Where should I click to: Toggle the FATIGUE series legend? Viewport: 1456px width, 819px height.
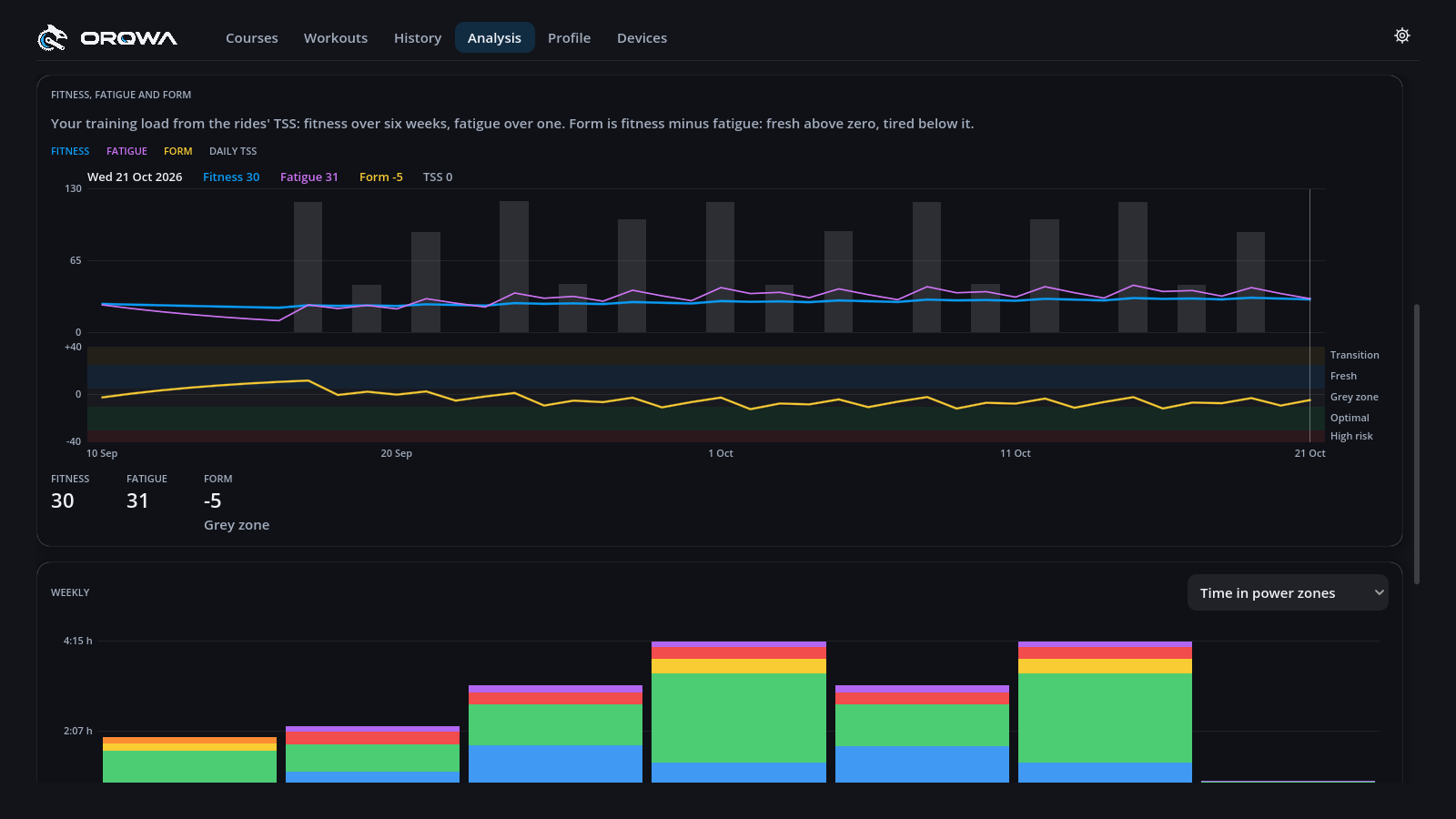(126, 151)
